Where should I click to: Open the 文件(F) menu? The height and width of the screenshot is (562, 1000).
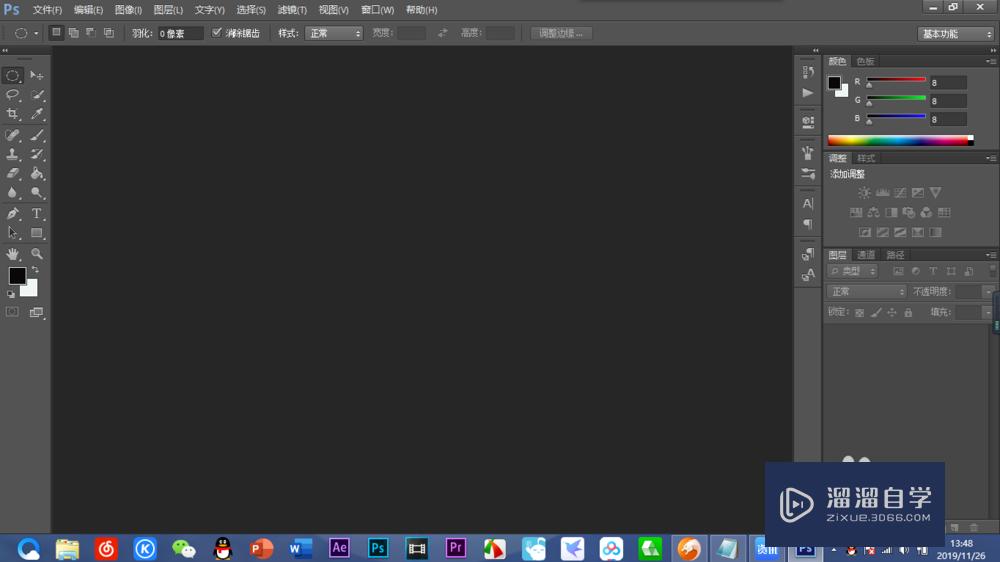coord(47,10)
